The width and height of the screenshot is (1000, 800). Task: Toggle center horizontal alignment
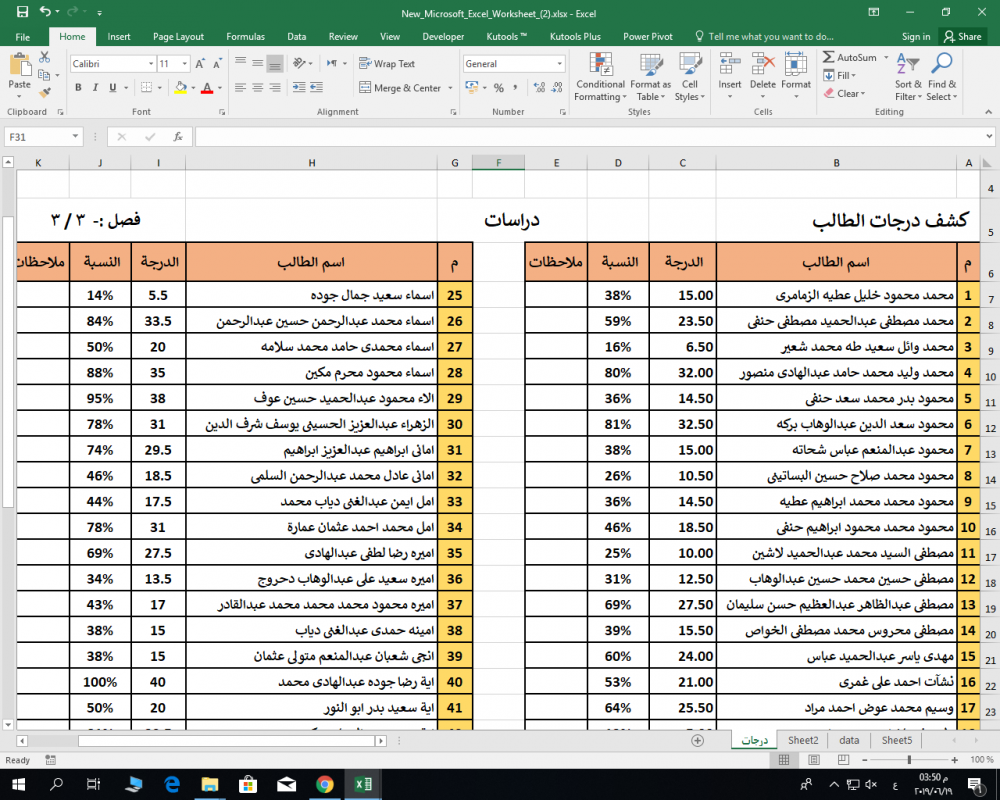[258, 87]
